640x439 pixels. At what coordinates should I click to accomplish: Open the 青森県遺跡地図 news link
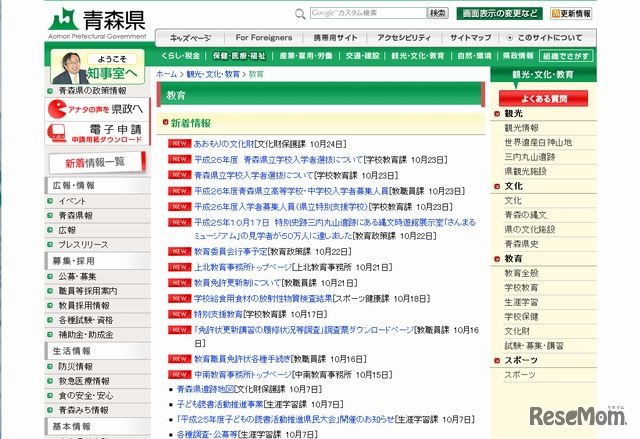coord(205,390)
